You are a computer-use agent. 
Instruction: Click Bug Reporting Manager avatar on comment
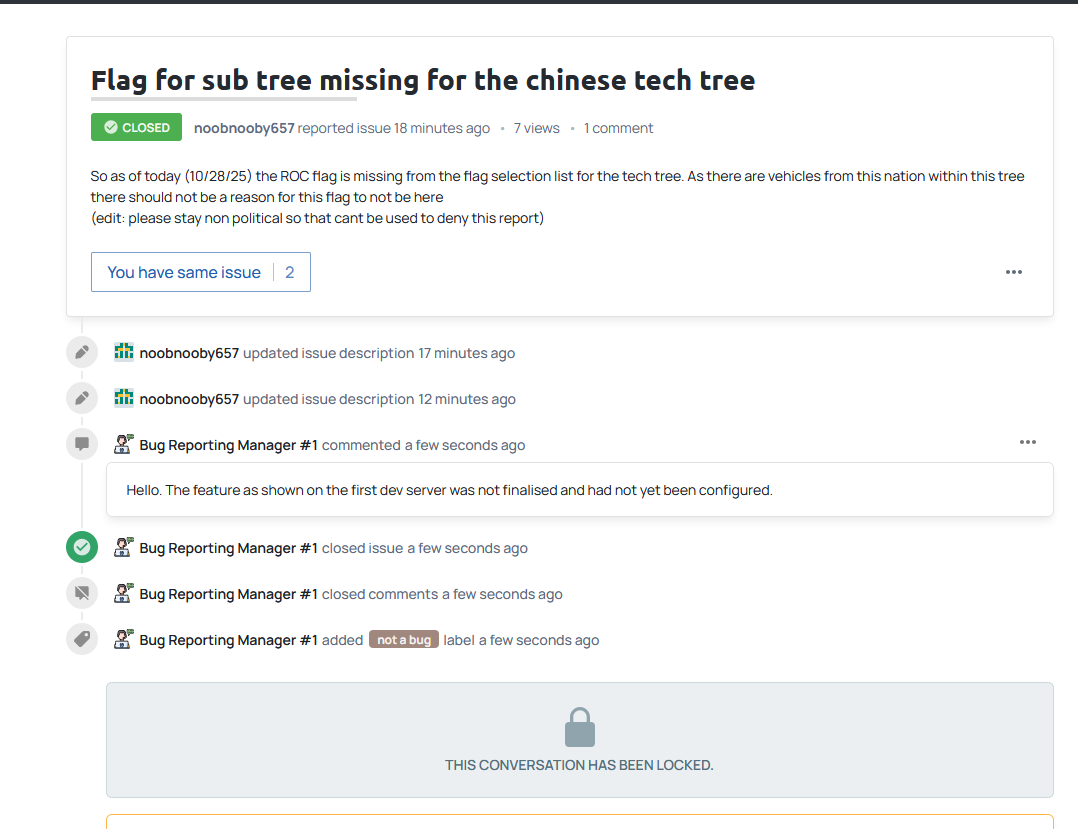click(124, 444)
